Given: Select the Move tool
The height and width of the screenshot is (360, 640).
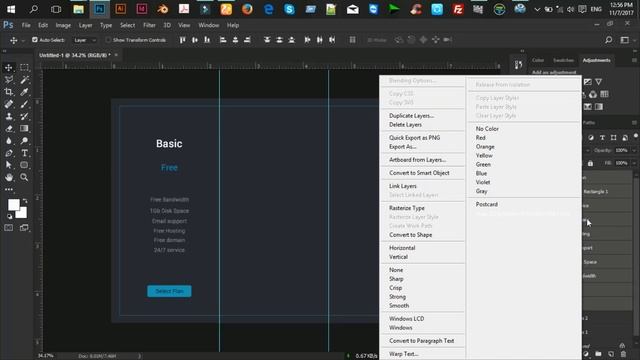Looking at the screenshot, I should pos(9,67).
